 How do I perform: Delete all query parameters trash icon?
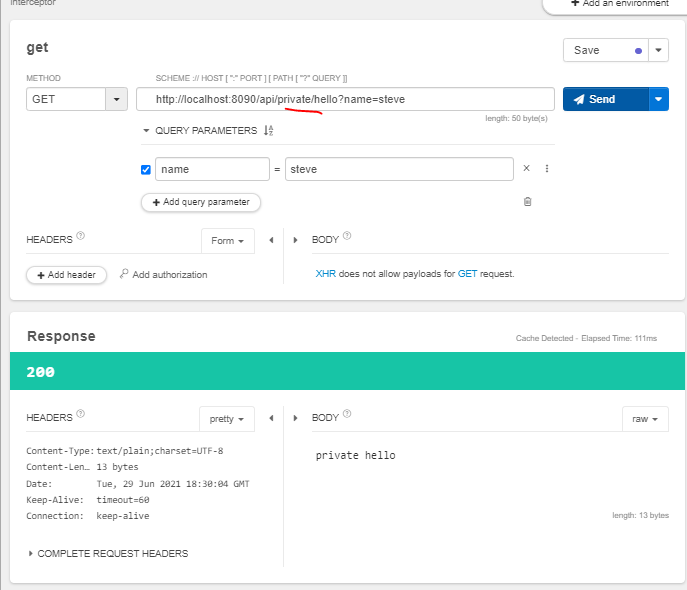point(528,201)
